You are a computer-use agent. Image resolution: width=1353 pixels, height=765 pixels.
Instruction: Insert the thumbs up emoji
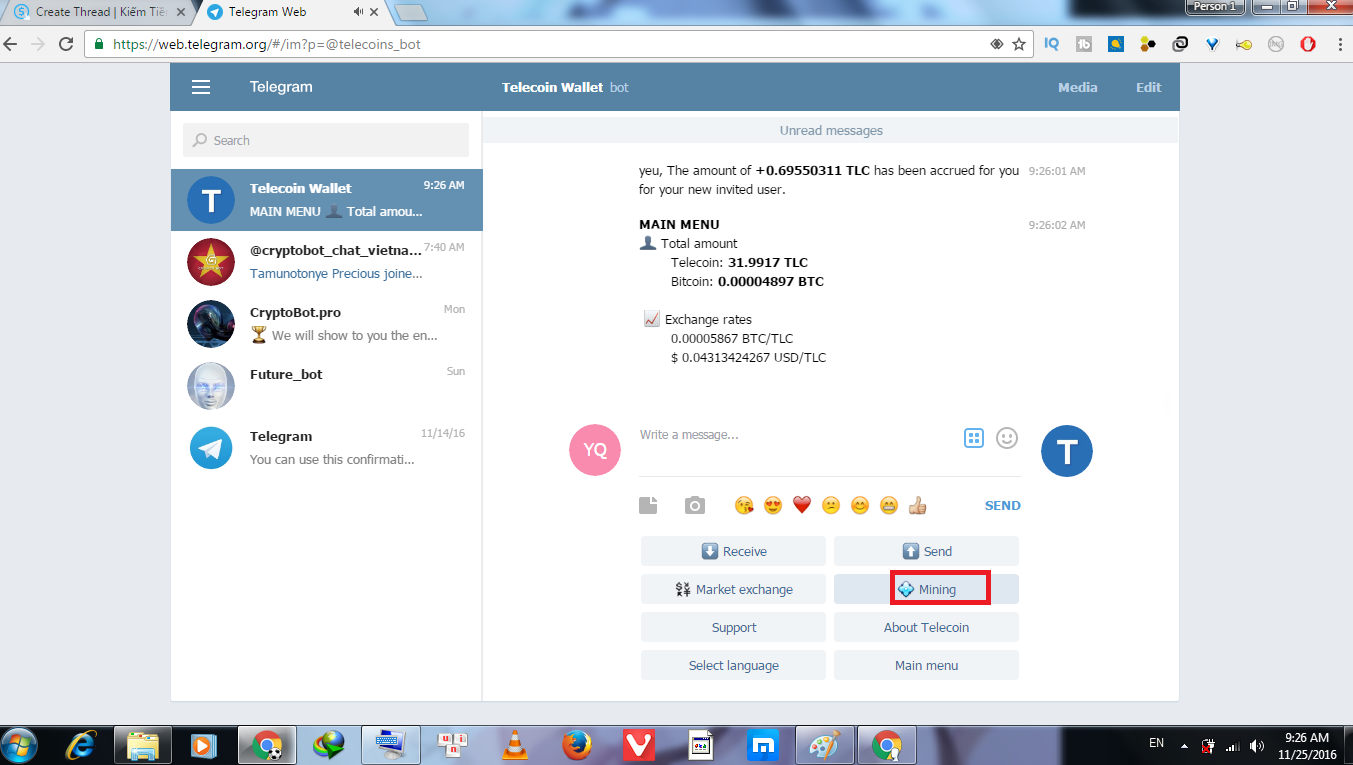918,506
